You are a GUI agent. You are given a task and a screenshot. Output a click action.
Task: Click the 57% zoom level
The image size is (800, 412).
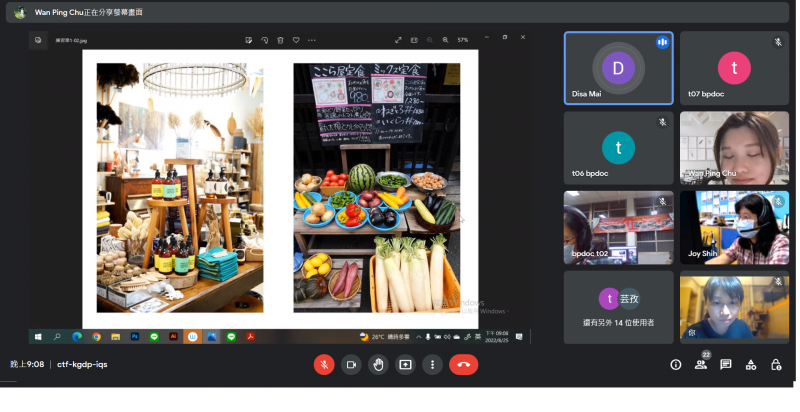[x=463, y=40]
